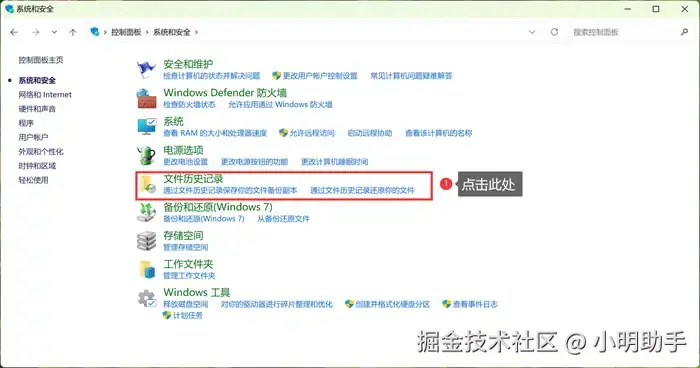This screenshot has width=700, height=368.
Task: Click 允许远程访问 link
Action: (312, 133)
